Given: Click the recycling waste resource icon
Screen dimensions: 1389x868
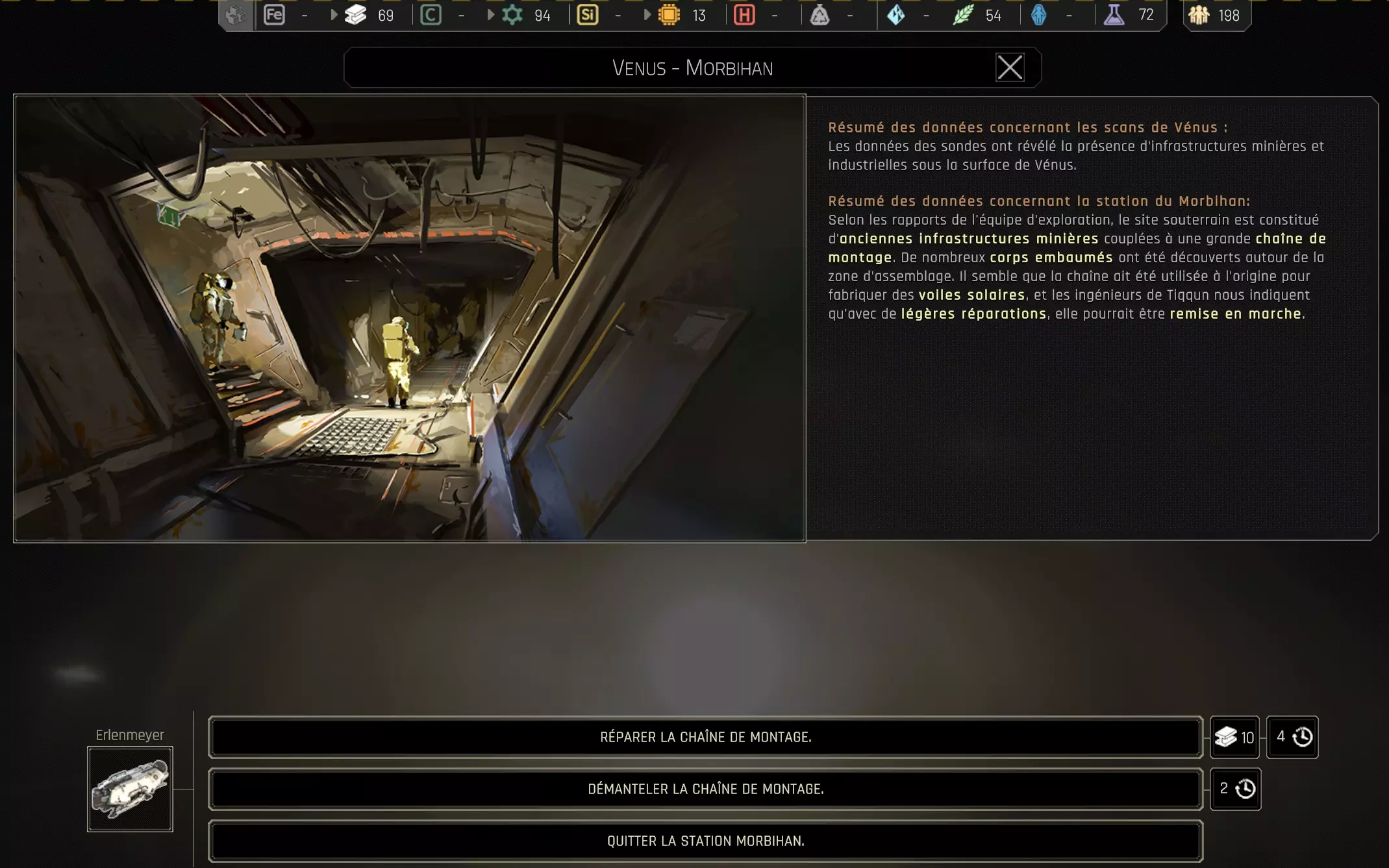Looking at the screenshot, I should click(820, 15).
